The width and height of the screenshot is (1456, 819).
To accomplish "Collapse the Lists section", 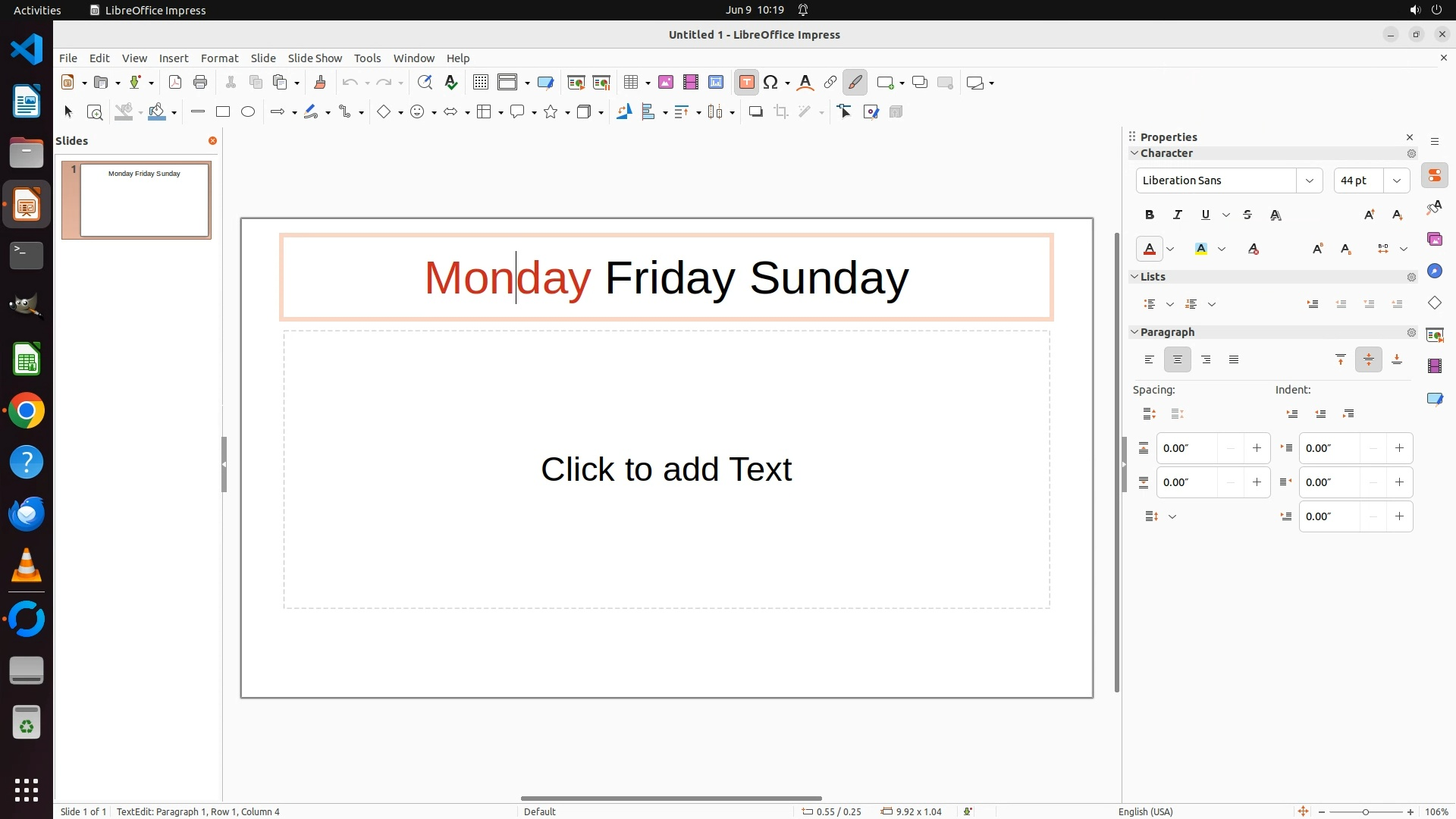I will [1135, 277].
